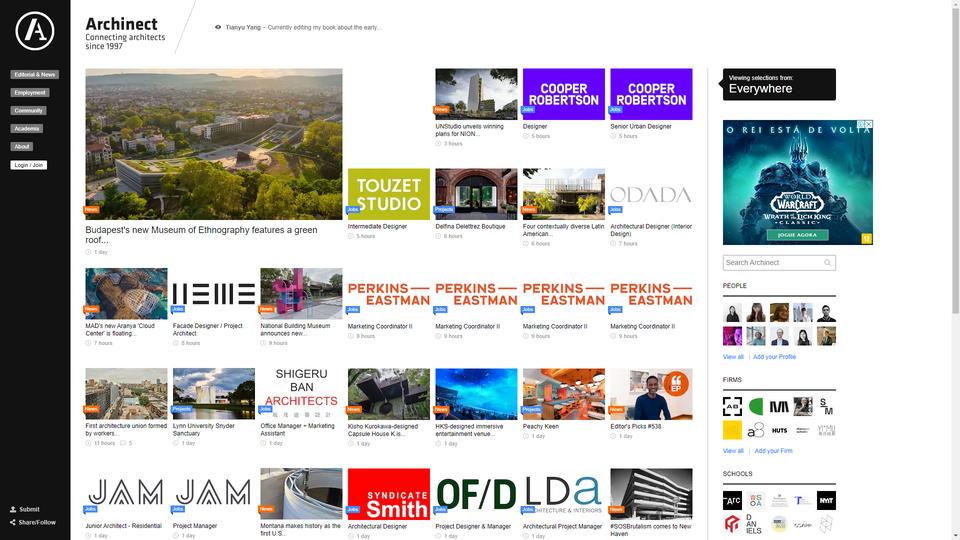Screen dimensions: 960x540
Task: Click the eye icon beside Tianyu Yang
Action: 218,28
